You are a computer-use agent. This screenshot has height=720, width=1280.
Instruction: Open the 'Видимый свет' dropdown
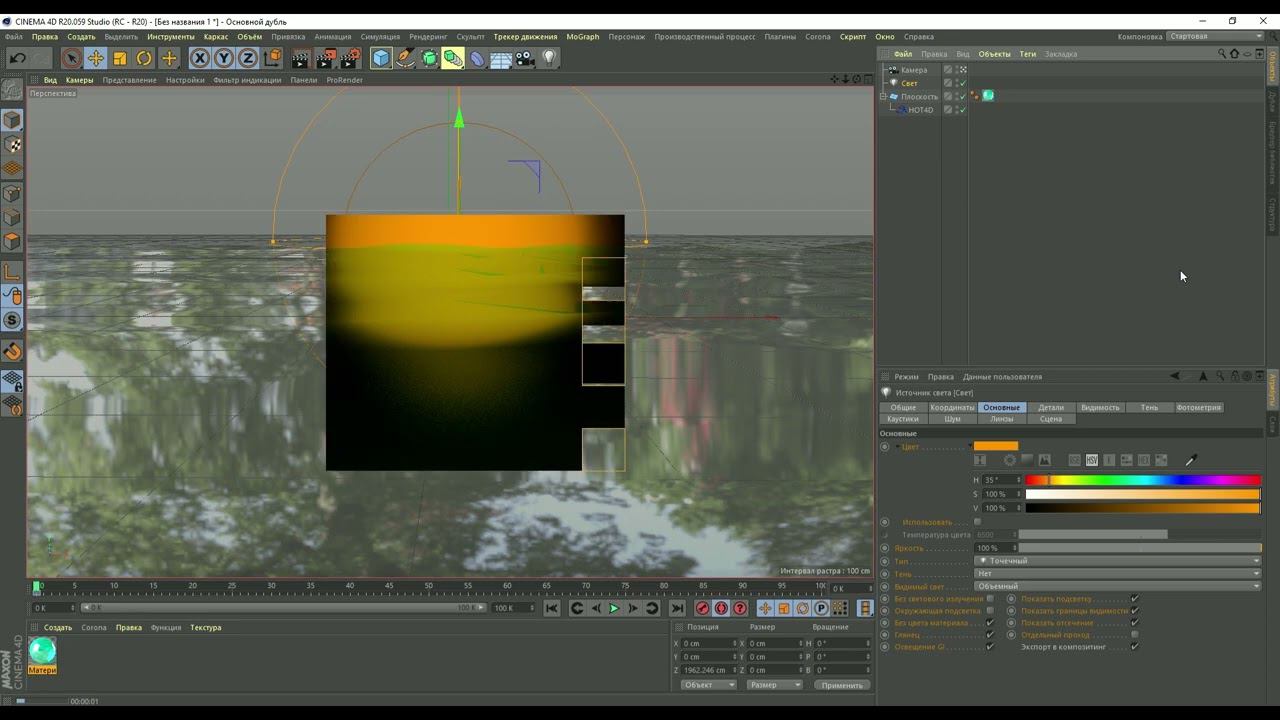(1117, 586)
